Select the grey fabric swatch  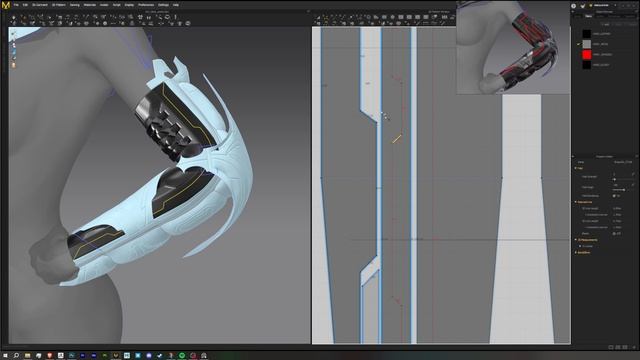click(x=587, y=44)
